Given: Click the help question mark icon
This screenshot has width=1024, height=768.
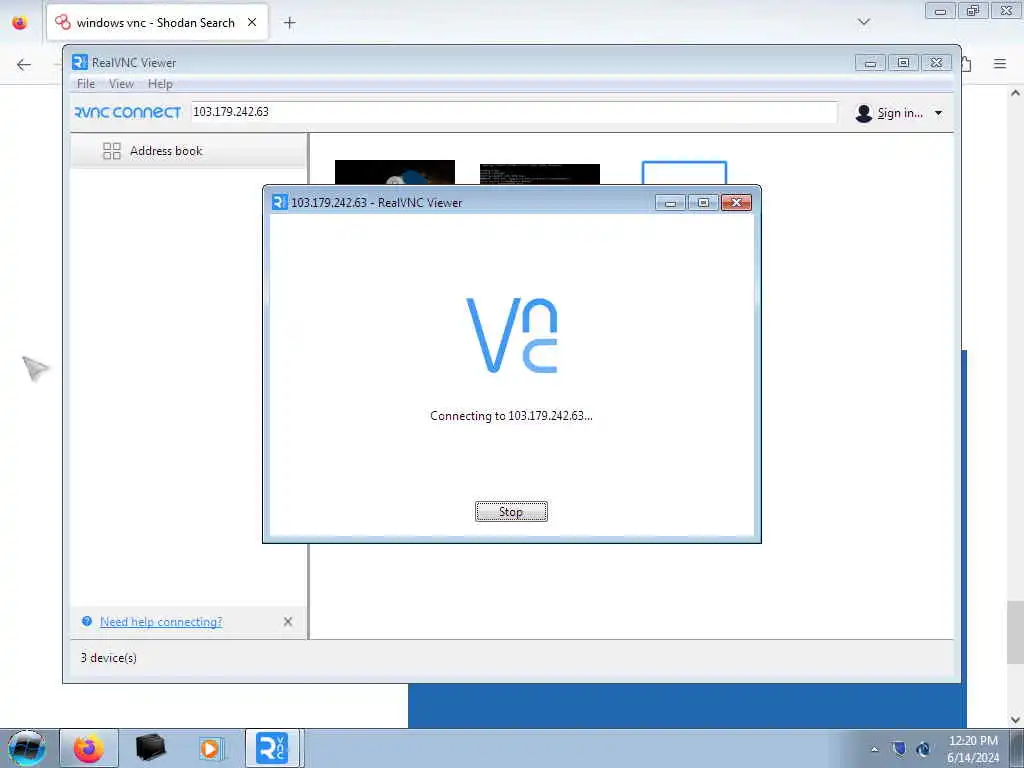Looking at the screenshot, I should click(87, 621).
